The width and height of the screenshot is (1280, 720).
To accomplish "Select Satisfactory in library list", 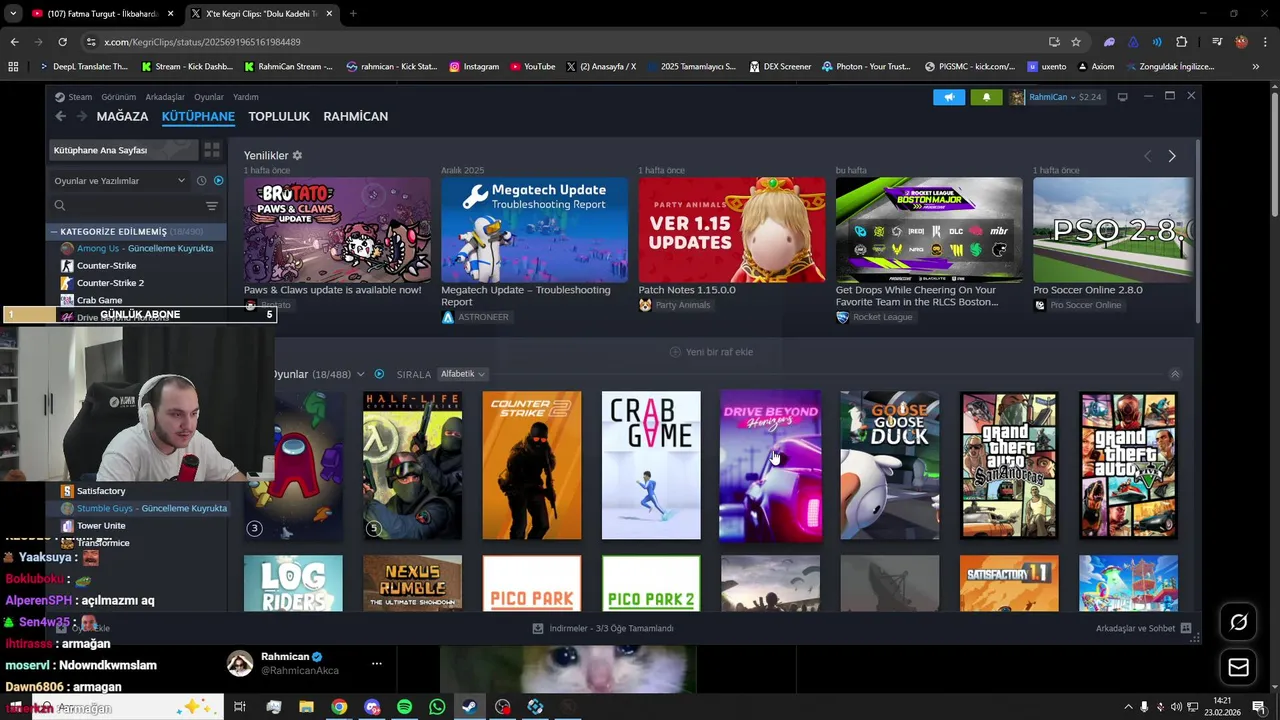I will (x=101, y=491).
